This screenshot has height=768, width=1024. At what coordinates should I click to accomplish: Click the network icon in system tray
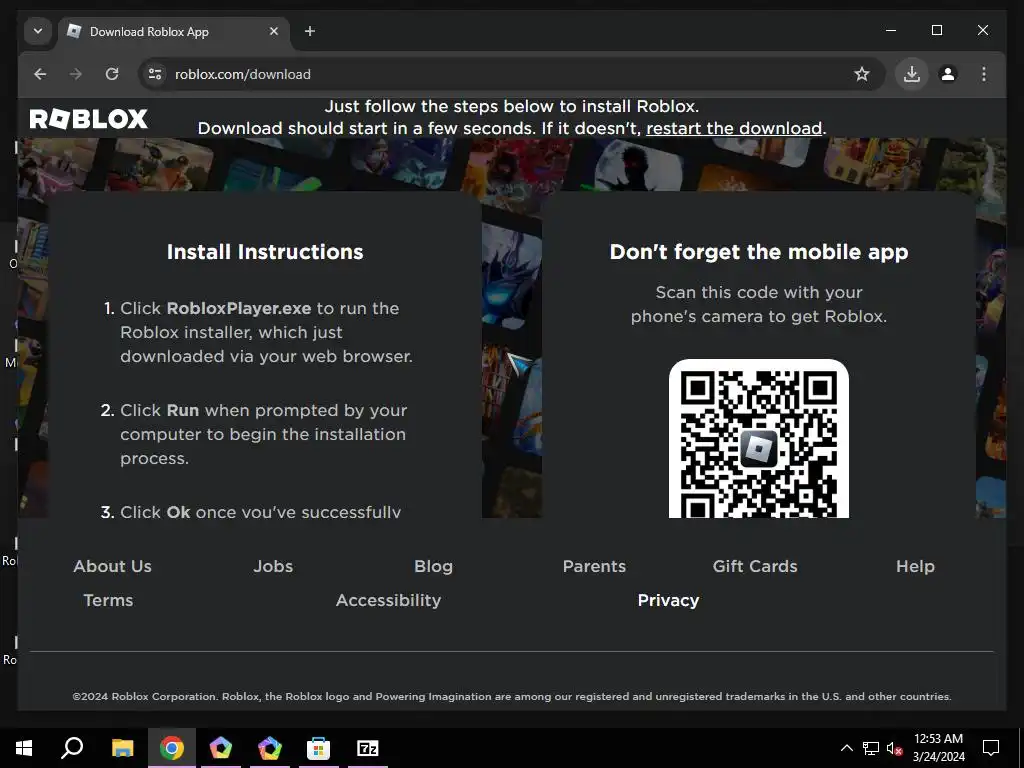(871, 748)
